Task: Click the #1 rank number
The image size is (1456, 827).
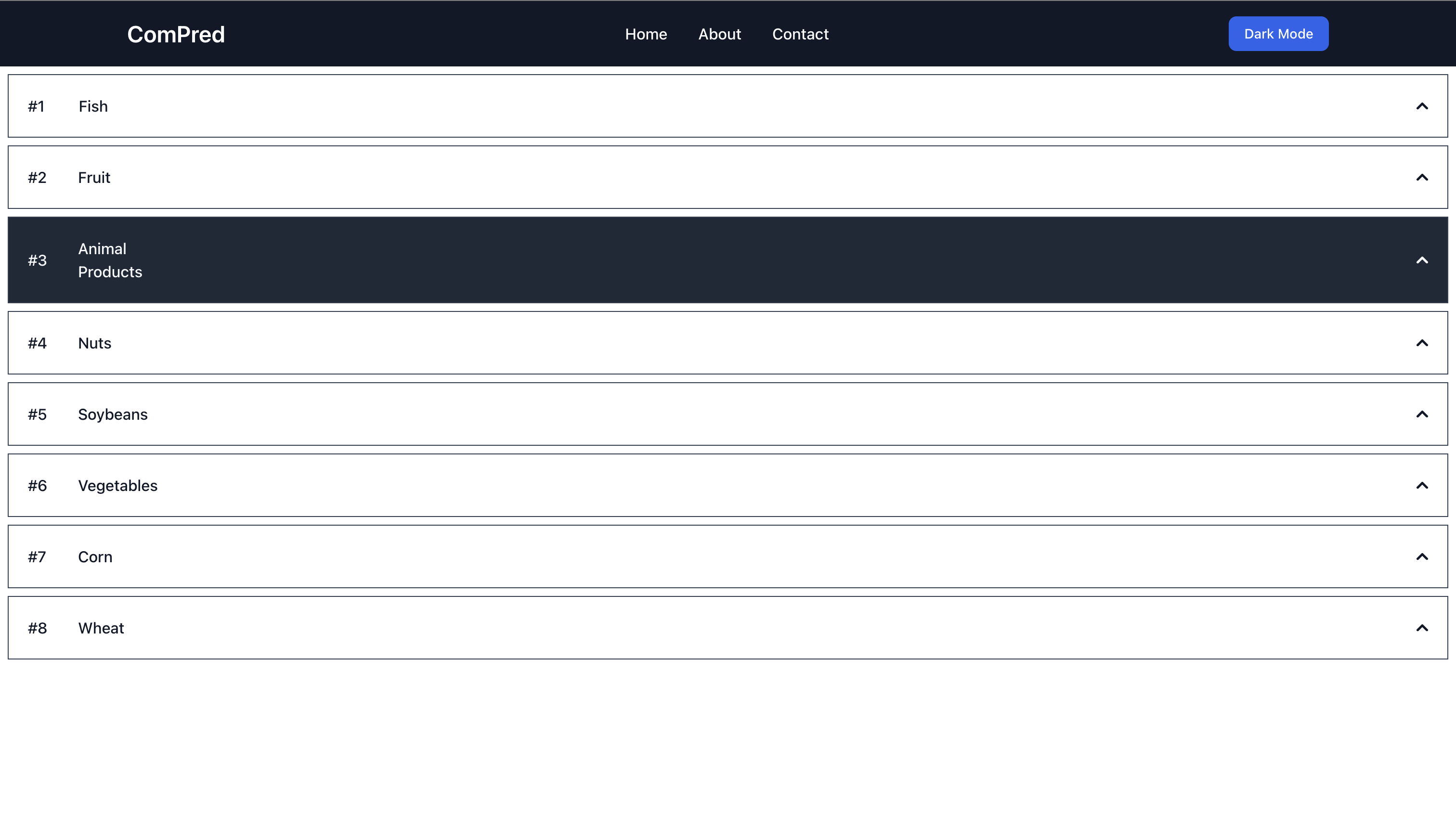Action: 37,106
